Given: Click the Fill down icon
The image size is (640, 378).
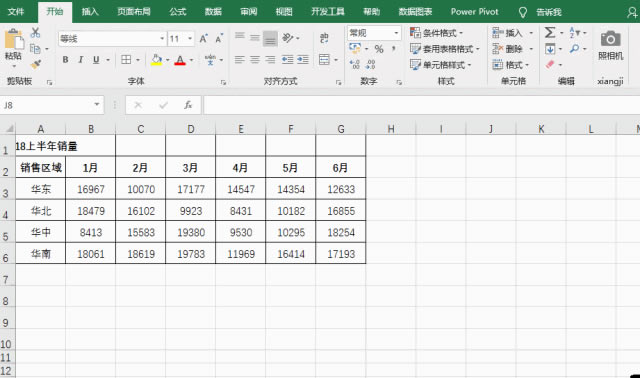Looking at the screenshot, I should (550, 49).
